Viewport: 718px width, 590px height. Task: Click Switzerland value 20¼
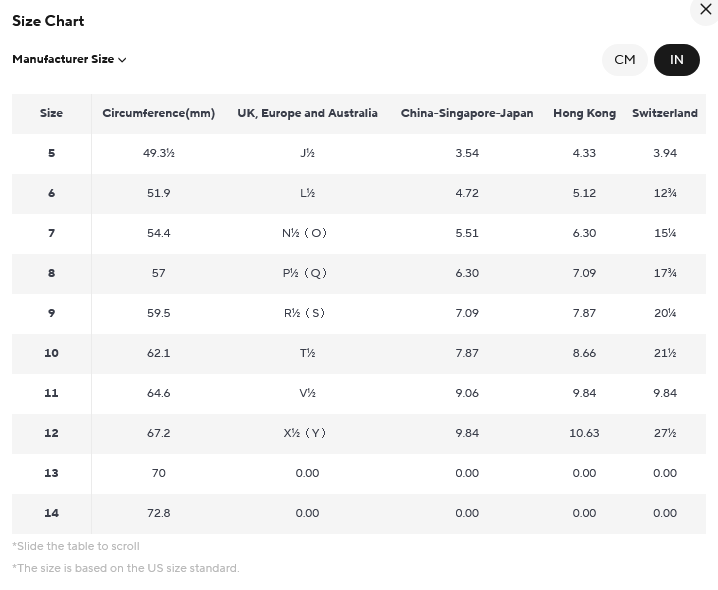(x=665, y=313)
